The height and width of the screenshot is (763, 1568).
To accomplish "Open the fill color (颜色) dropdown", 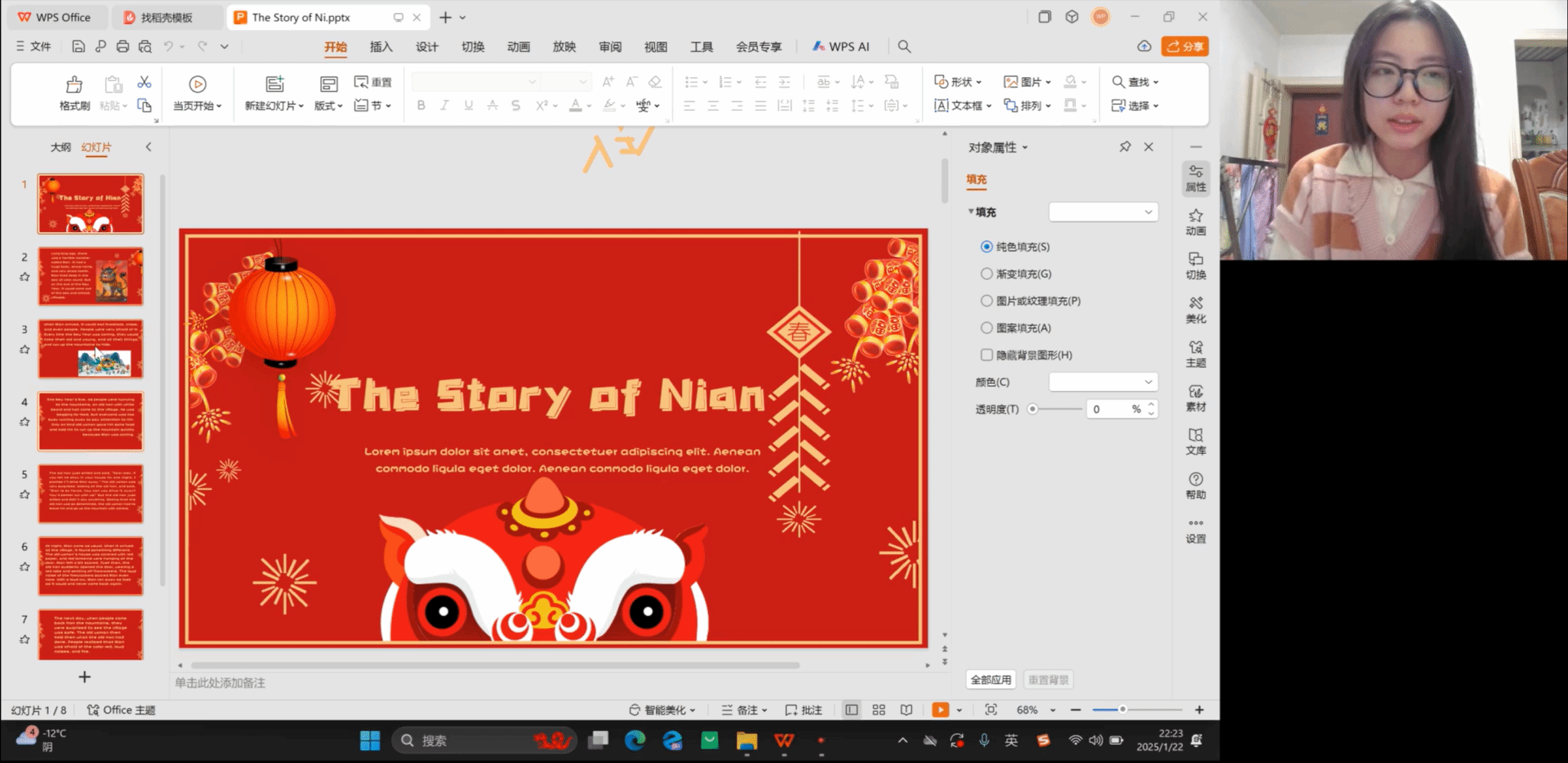I will [1102, 382].
